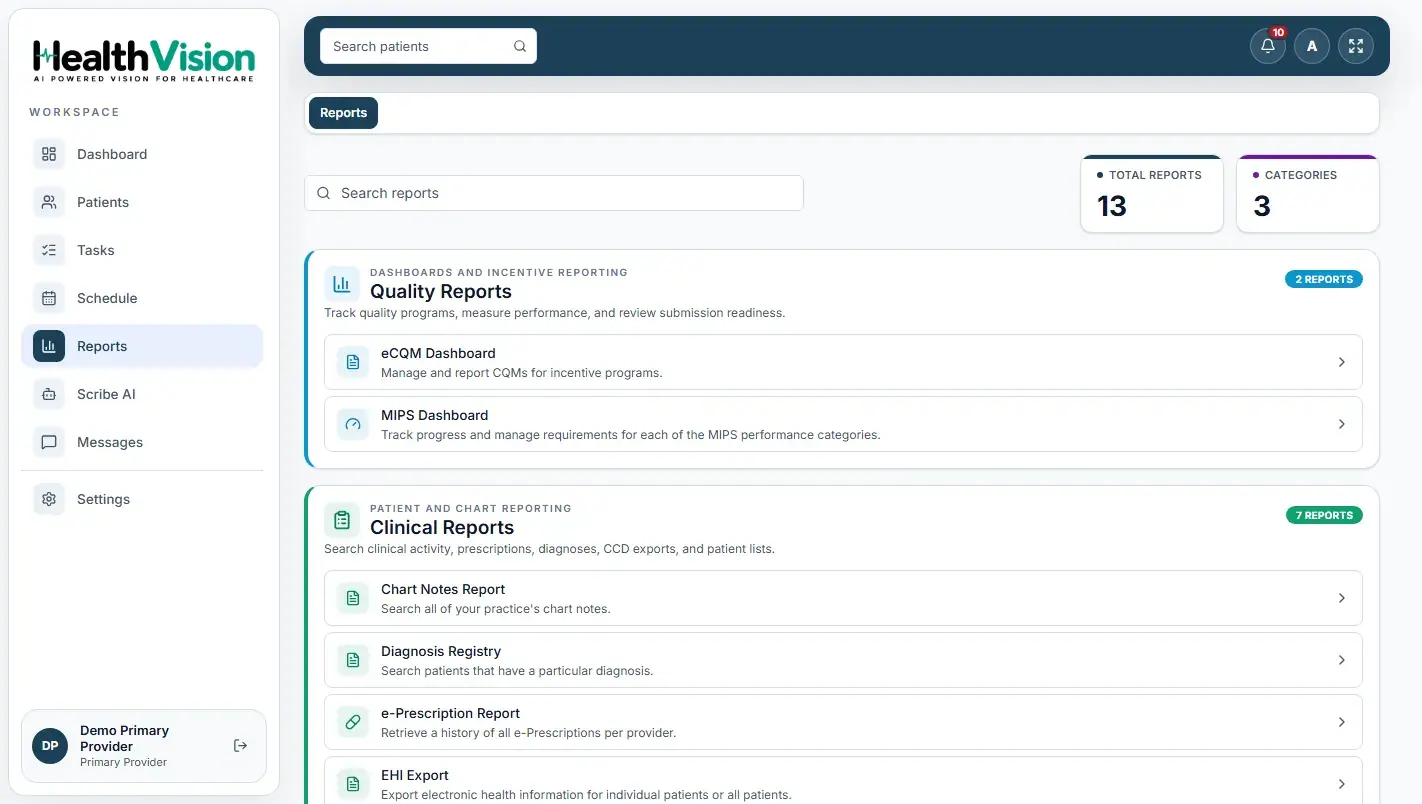Open Dashboard from the sidebar

[142, 154]
